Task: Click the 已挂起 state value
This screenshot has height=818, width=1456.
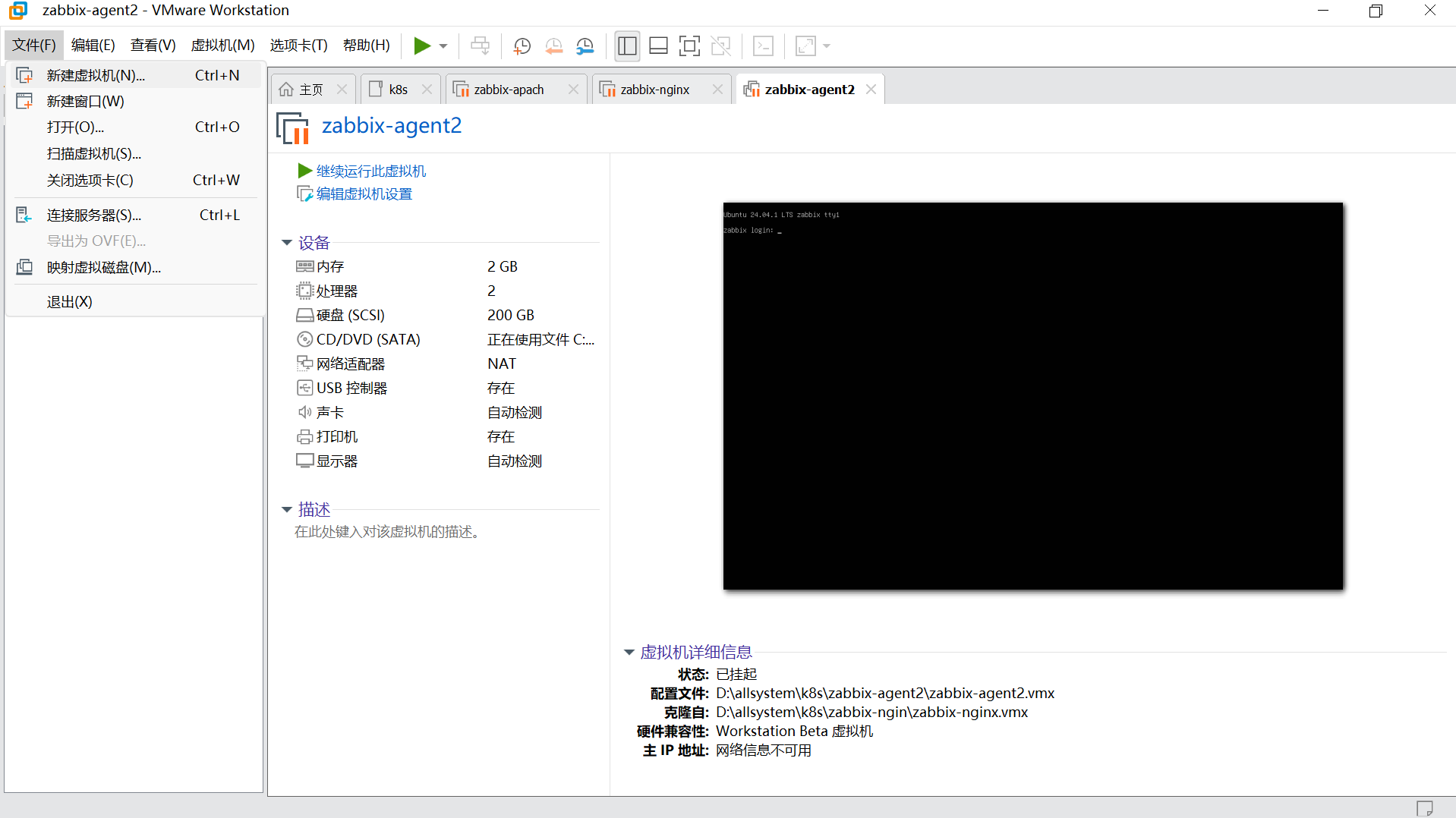Action: coord(736,674)
